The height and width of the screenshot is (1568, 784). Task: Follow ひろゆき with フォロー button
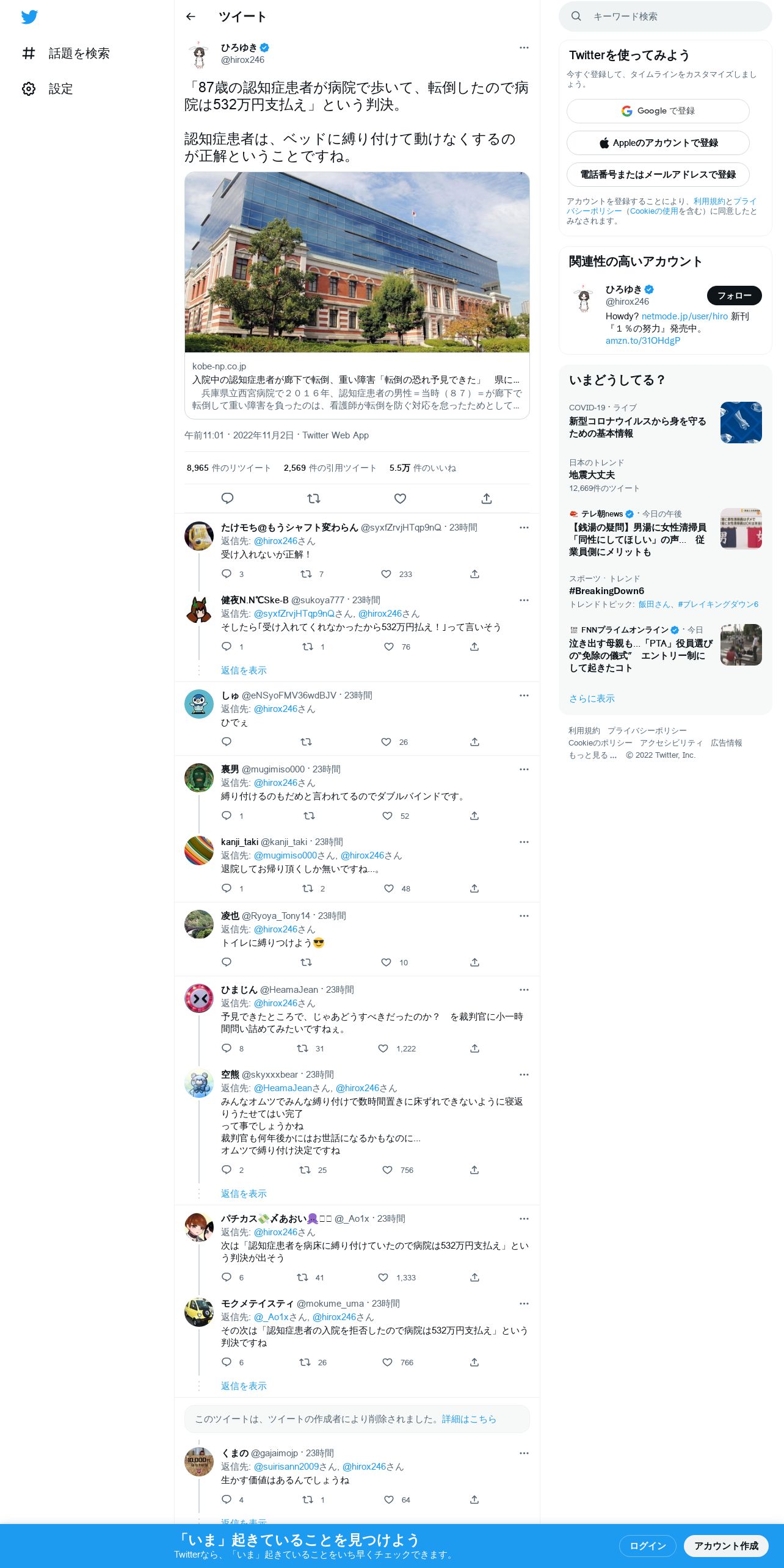coord(735,296)
